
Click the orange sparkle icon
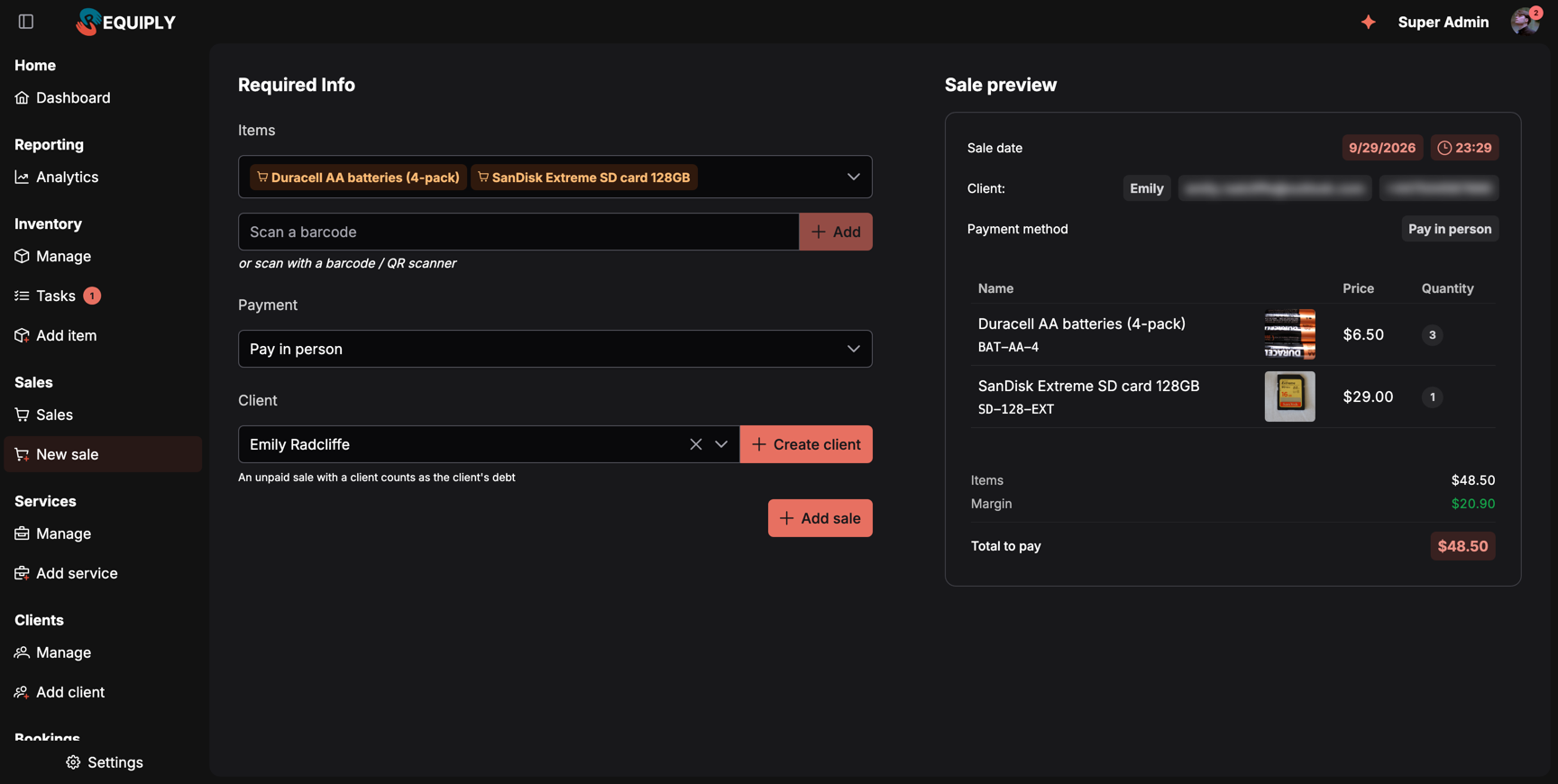(1368, 22)
